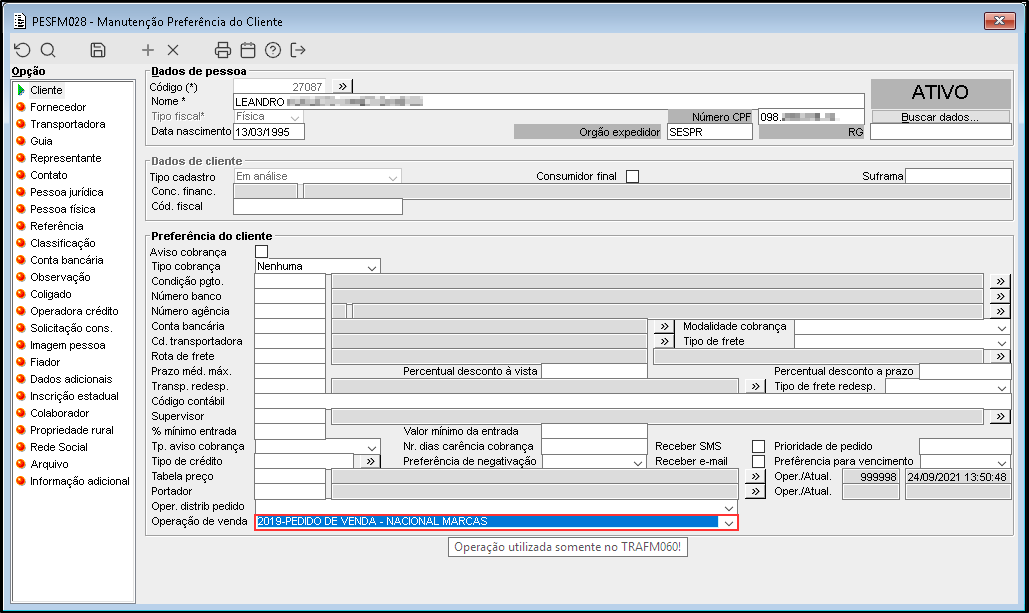The image size is (1029, 613).
Task: Expand the Oper. distrib pedido dropdown
Action: (x=728, y=507)
